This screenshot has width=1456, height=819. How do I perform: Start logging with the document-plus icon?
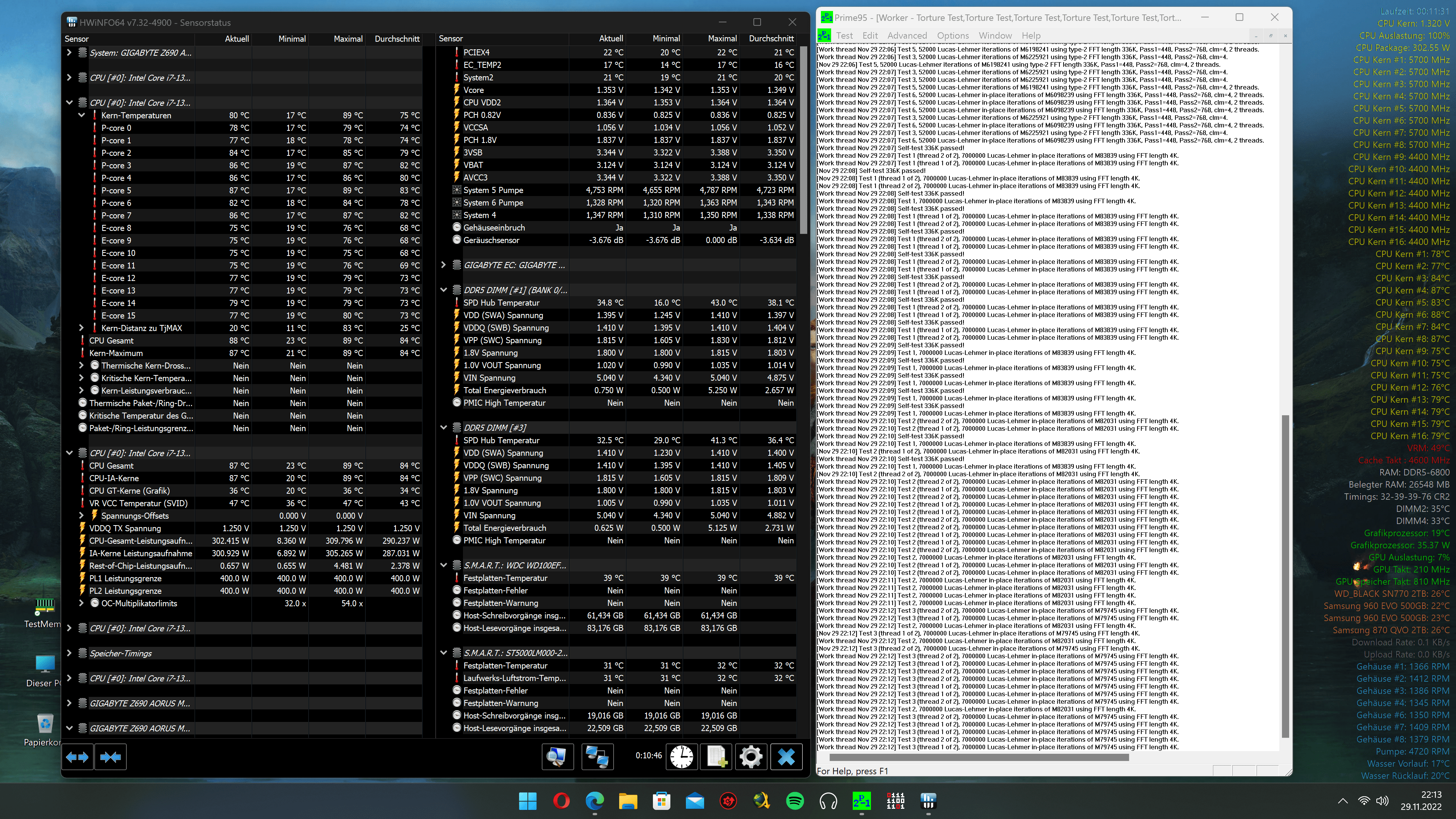[716, 757]
